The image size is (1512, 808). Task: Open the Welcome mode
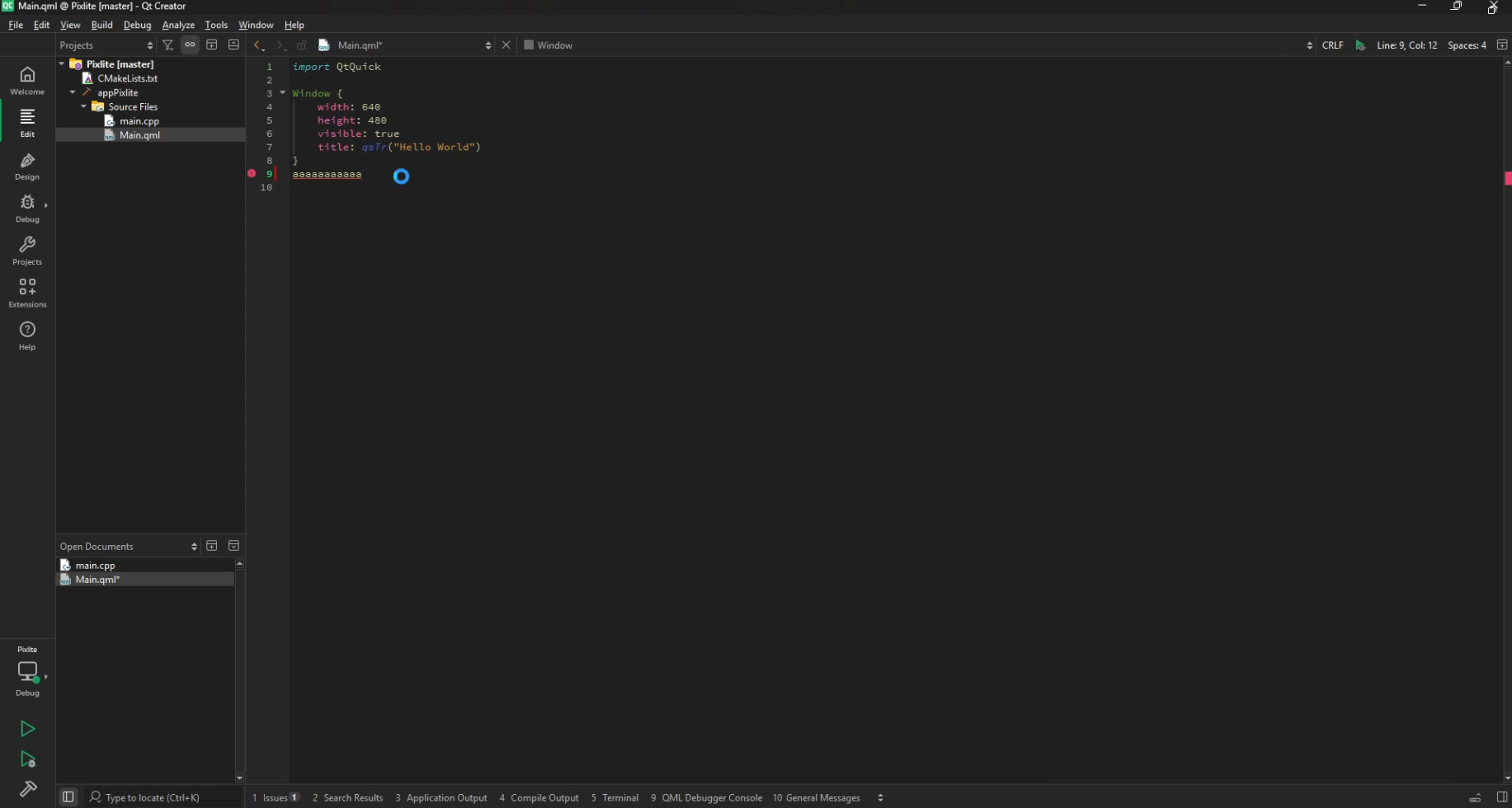(27, 80)
